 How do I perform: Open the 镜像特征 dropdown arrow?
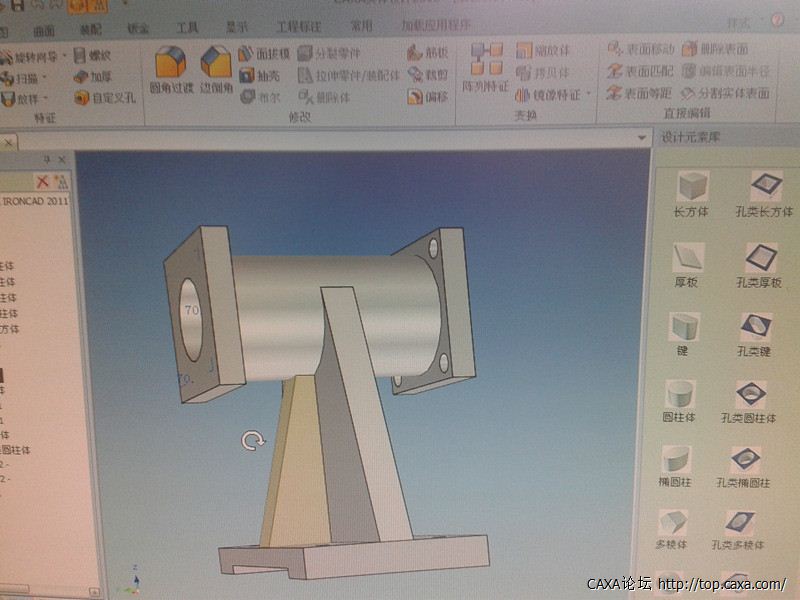pyautogui.click(x=590, y=95)
